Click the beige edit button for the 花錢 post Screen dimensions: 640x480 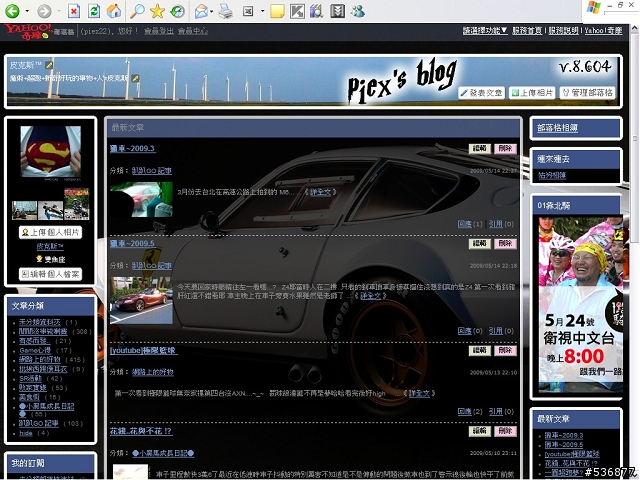[480, 431]
